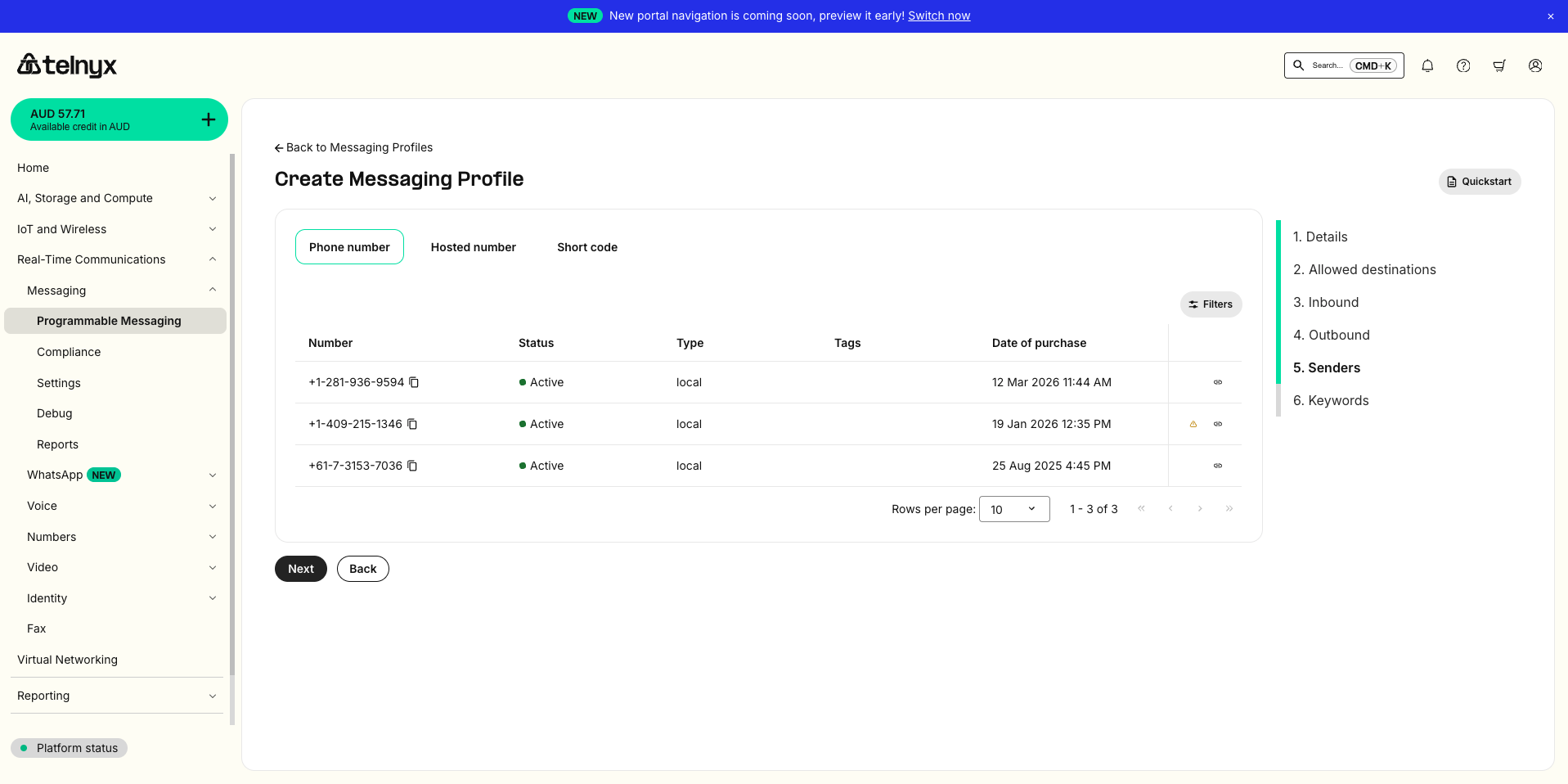Open Switch now link in banner
Viewport: 1568px width, 784px height.
[938, 16]
